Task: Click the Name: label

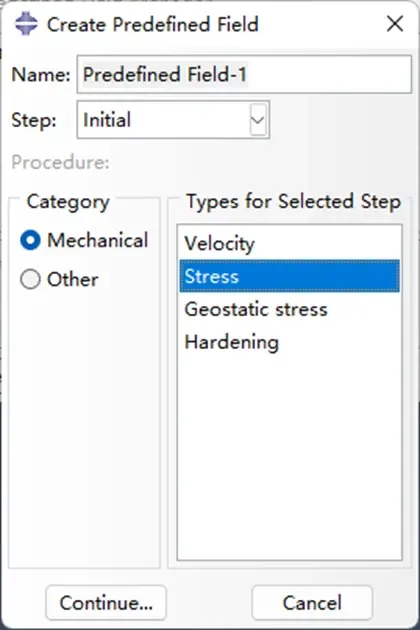Action: (x=41, y=75)
